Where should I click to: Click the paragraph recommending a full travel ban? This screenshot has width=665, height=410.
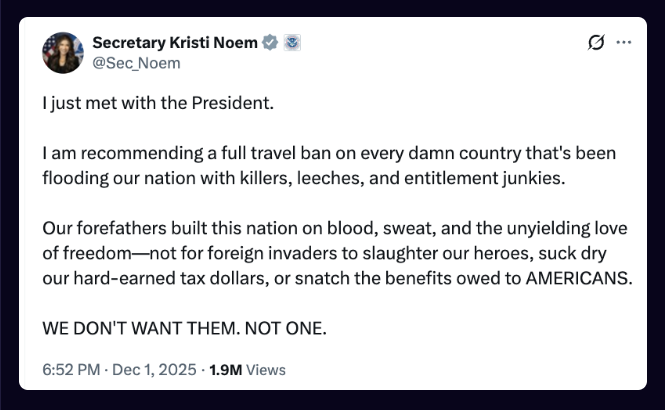(x=330, y=166)
